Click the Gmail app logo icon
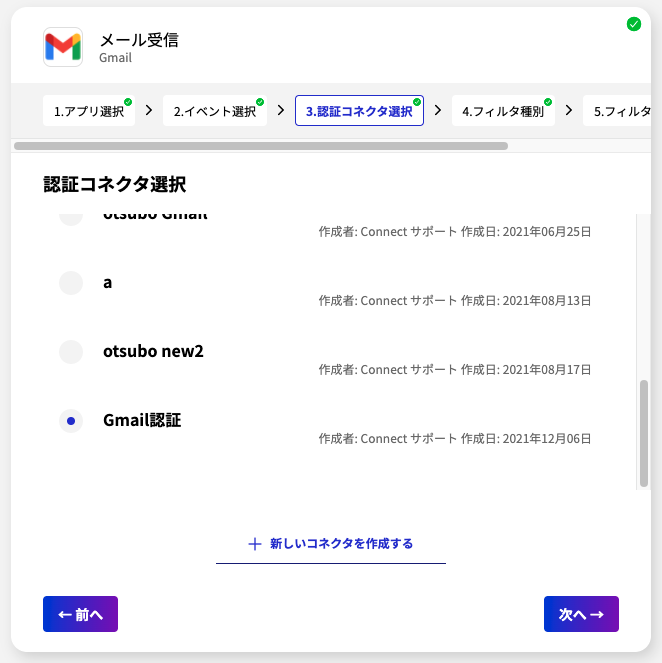Image resolution: width=662 pixels, height=663 pixels. click(63, 47)
